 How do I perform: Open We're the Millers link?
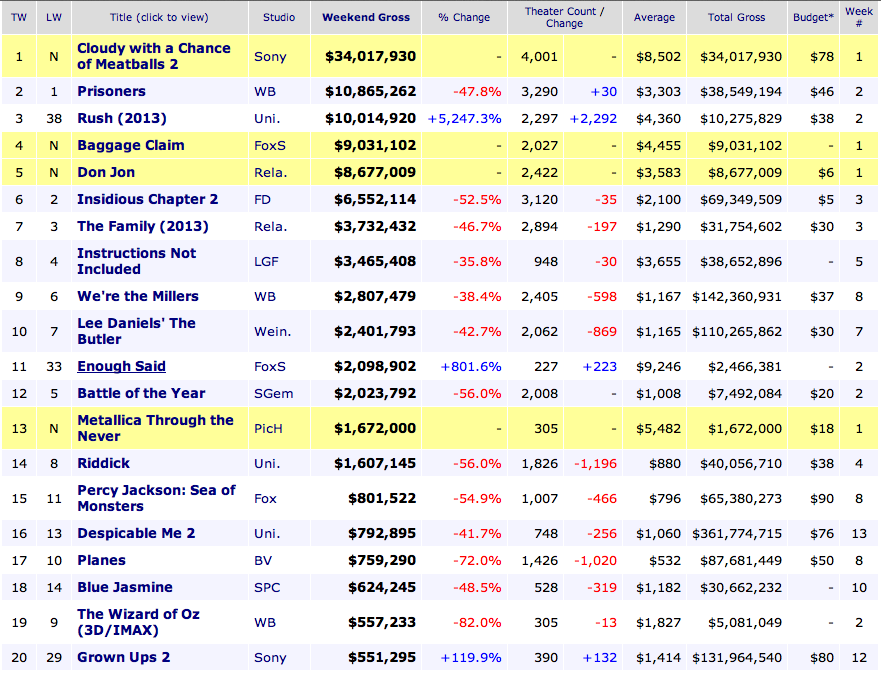138,296
